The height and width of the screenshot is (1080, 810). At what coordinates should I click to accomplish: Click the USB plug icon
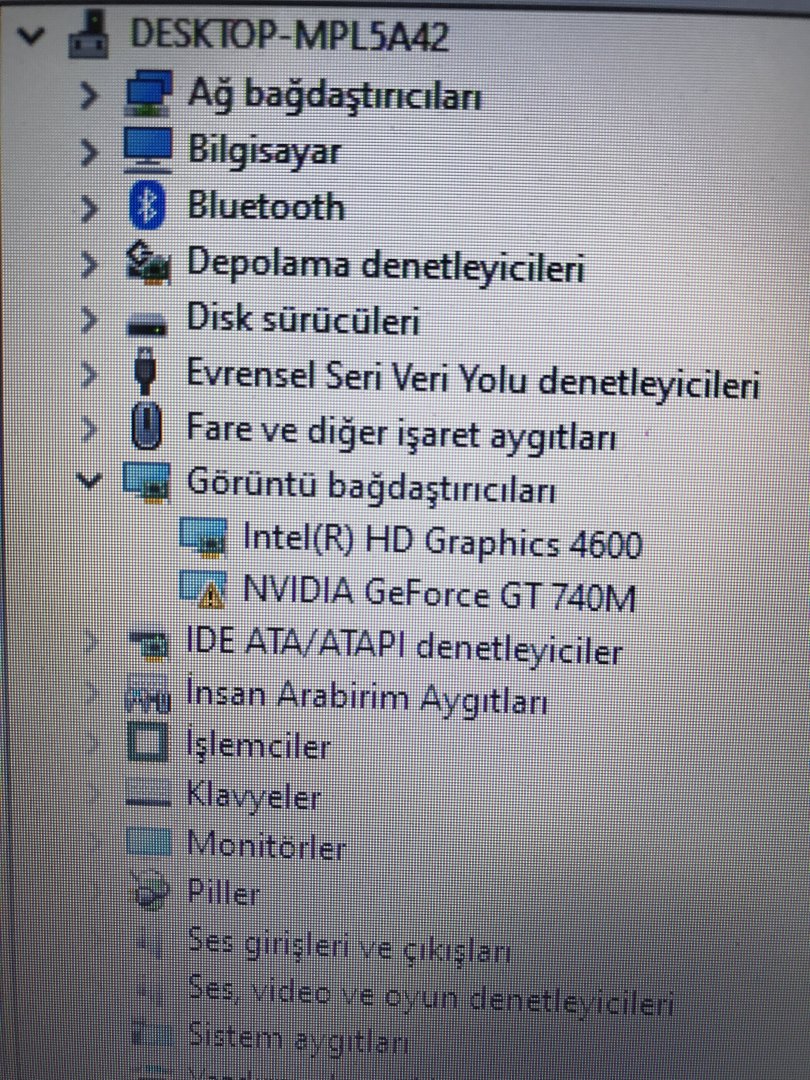click(145, 371)
